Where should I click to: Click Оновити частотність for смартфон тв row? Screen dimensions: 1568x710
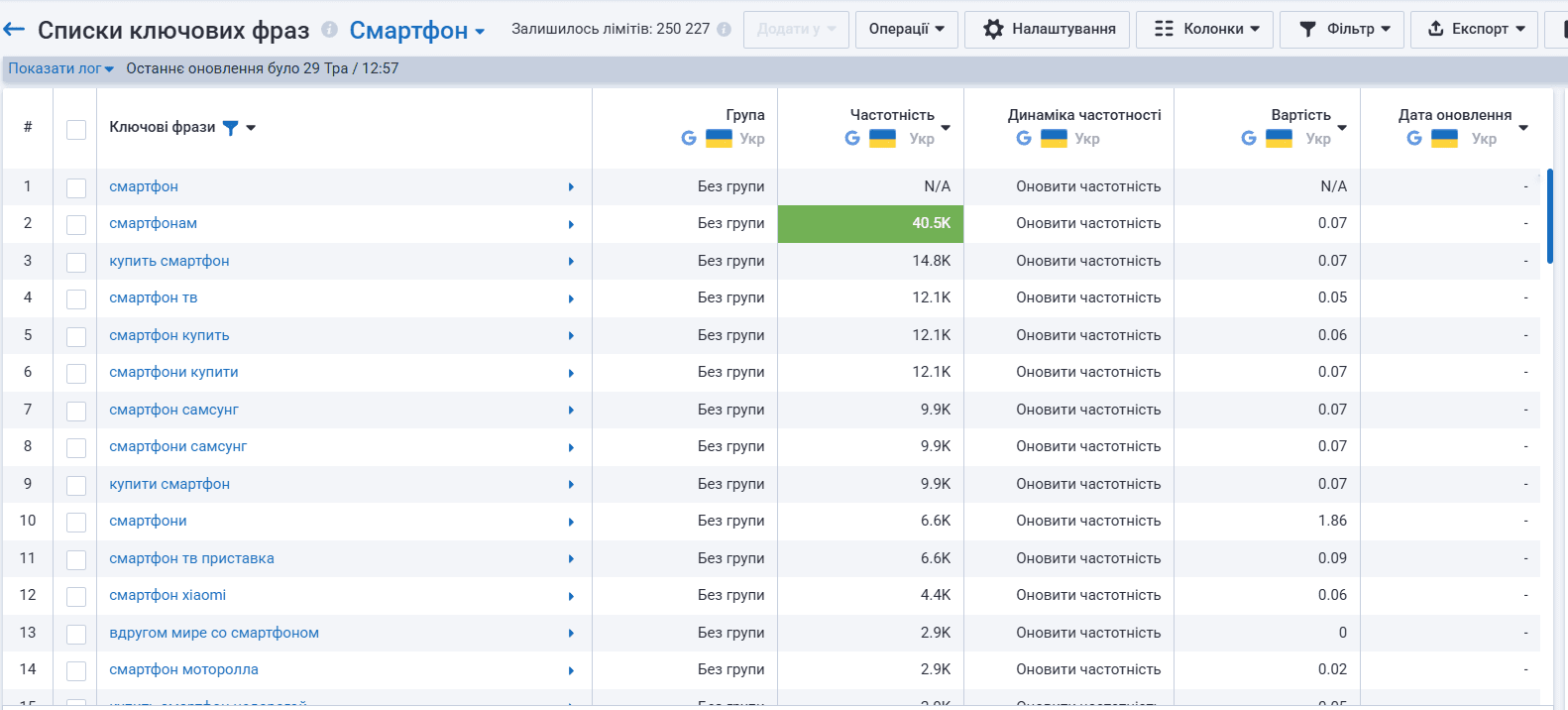pos(1088,297)
